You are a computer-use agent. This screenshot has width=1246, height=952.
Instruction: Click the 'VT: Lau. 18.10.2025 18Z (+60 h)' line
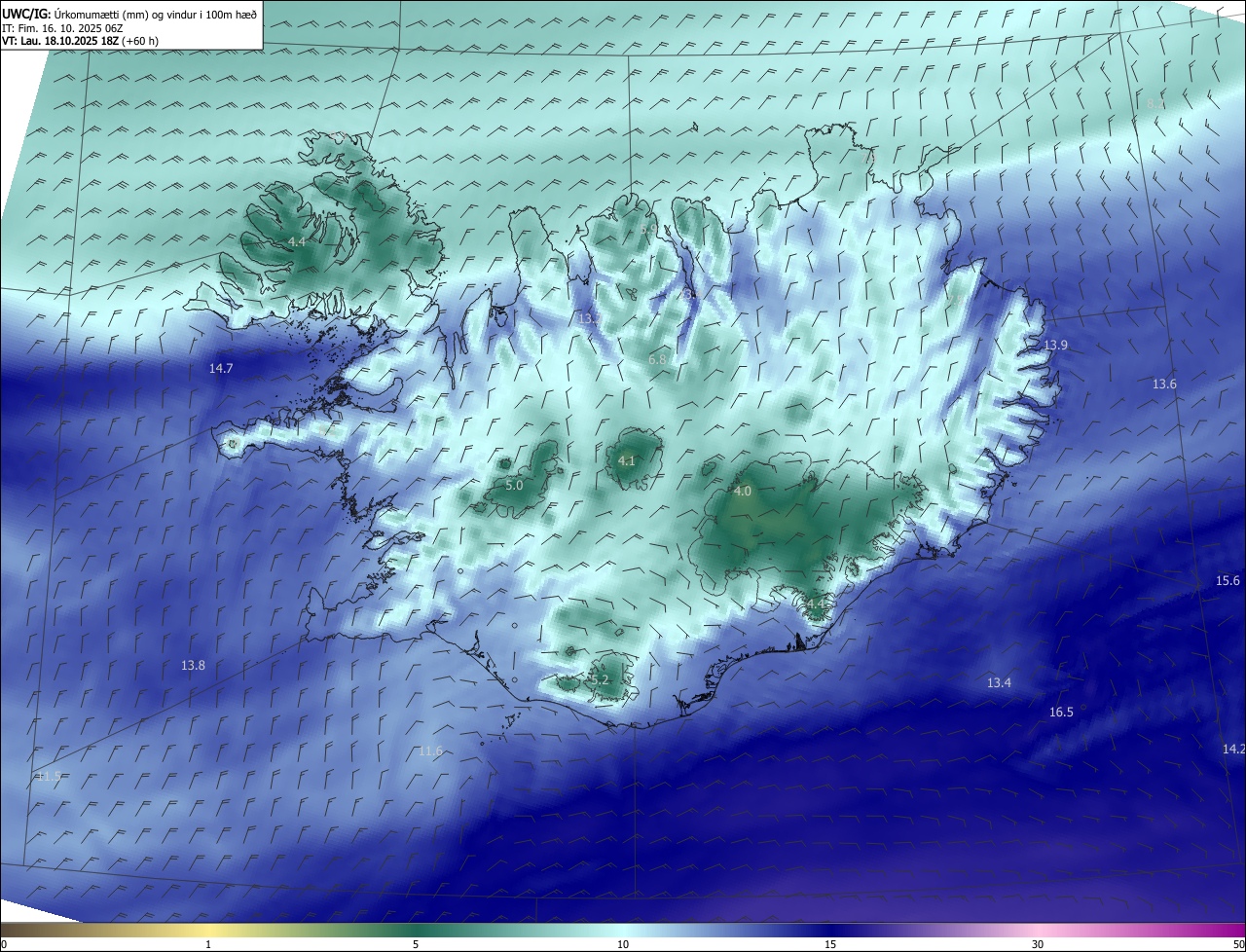(80, 41)
